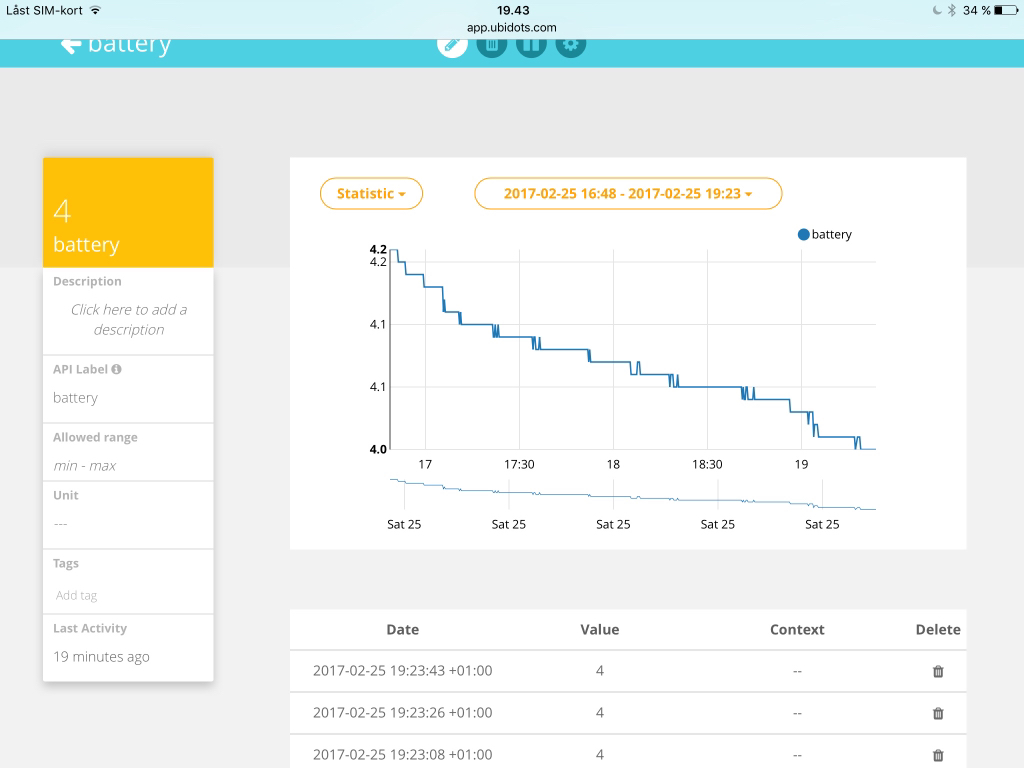Click the Date column header

[402, 629]
